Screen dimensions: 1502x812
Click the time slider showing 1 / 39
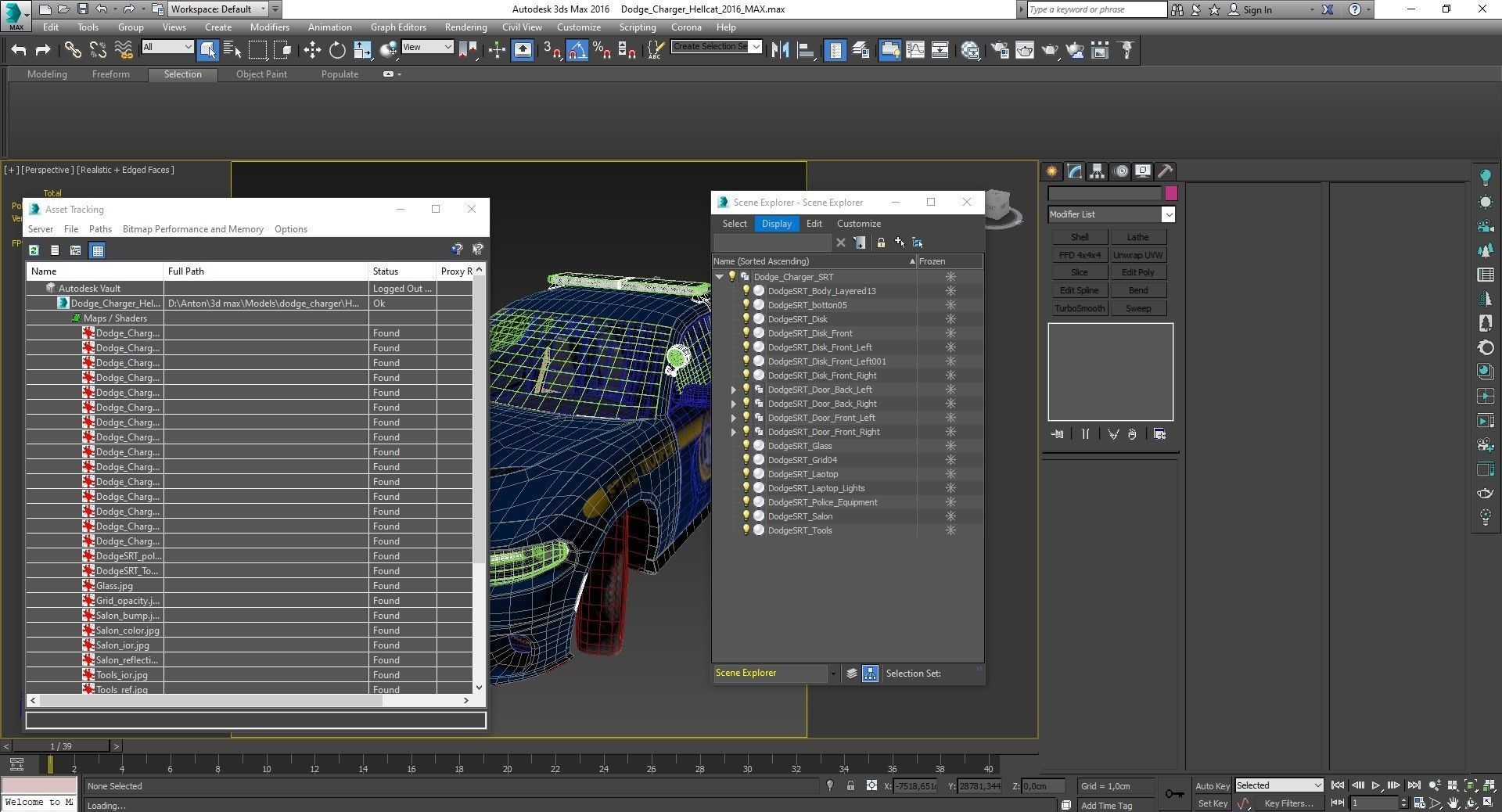[x=61, y=746]
